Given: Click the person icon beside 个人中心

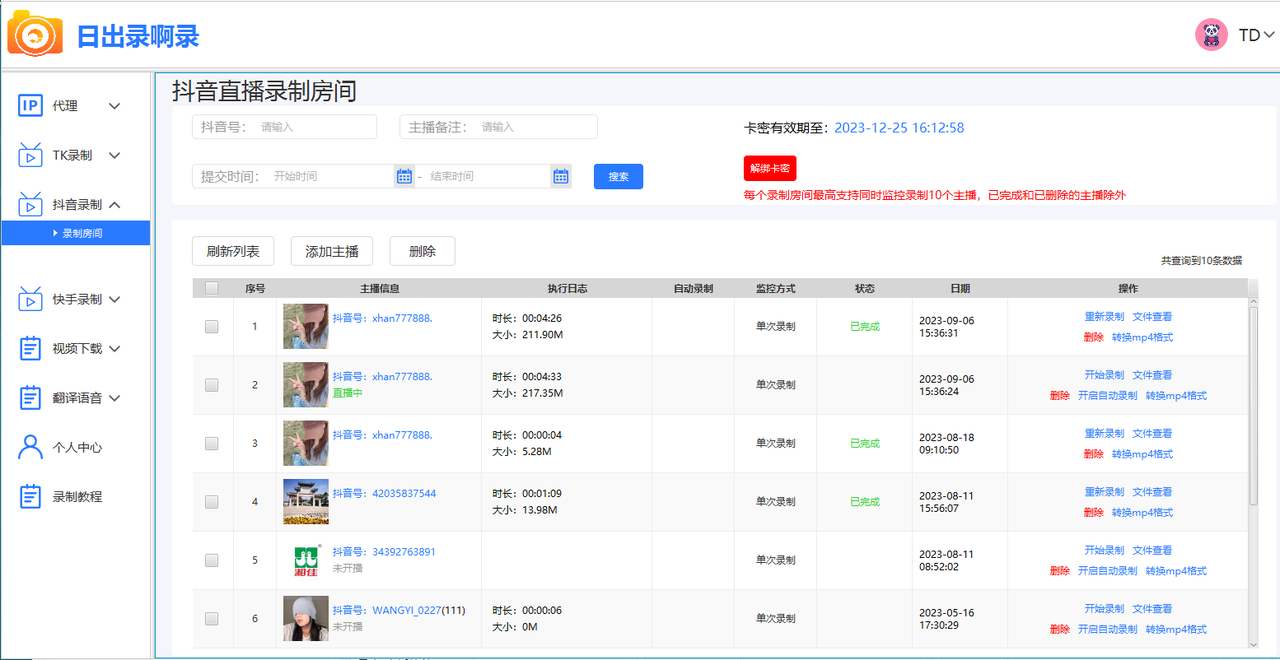Looking at the screenshot, I should 31,447.
